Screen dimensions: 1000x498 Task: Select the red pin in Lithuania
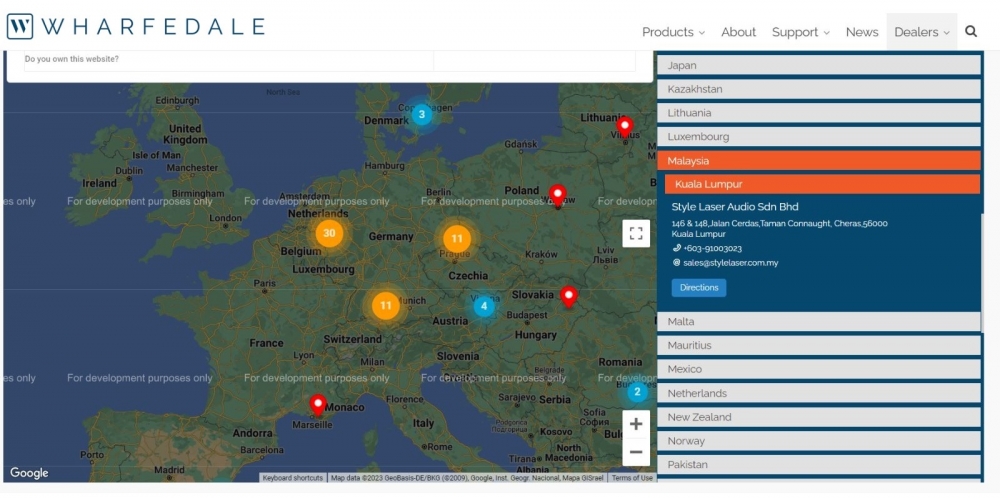[625, 127]
